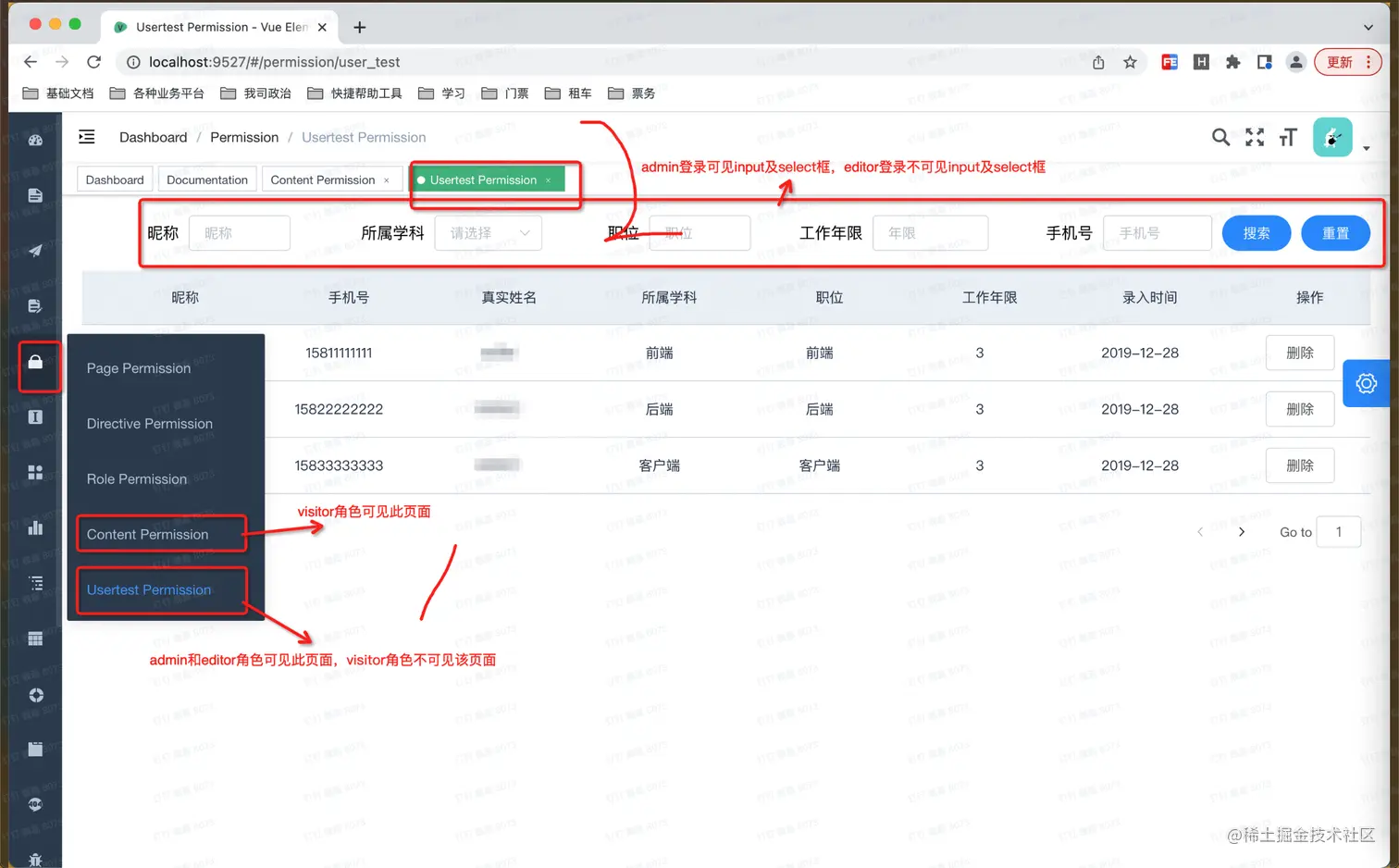Image resolution: width=1399 pixels, height=868 pixels.
Task: Open the browser profile avatar icon
Action: (x=1295, y=62)
